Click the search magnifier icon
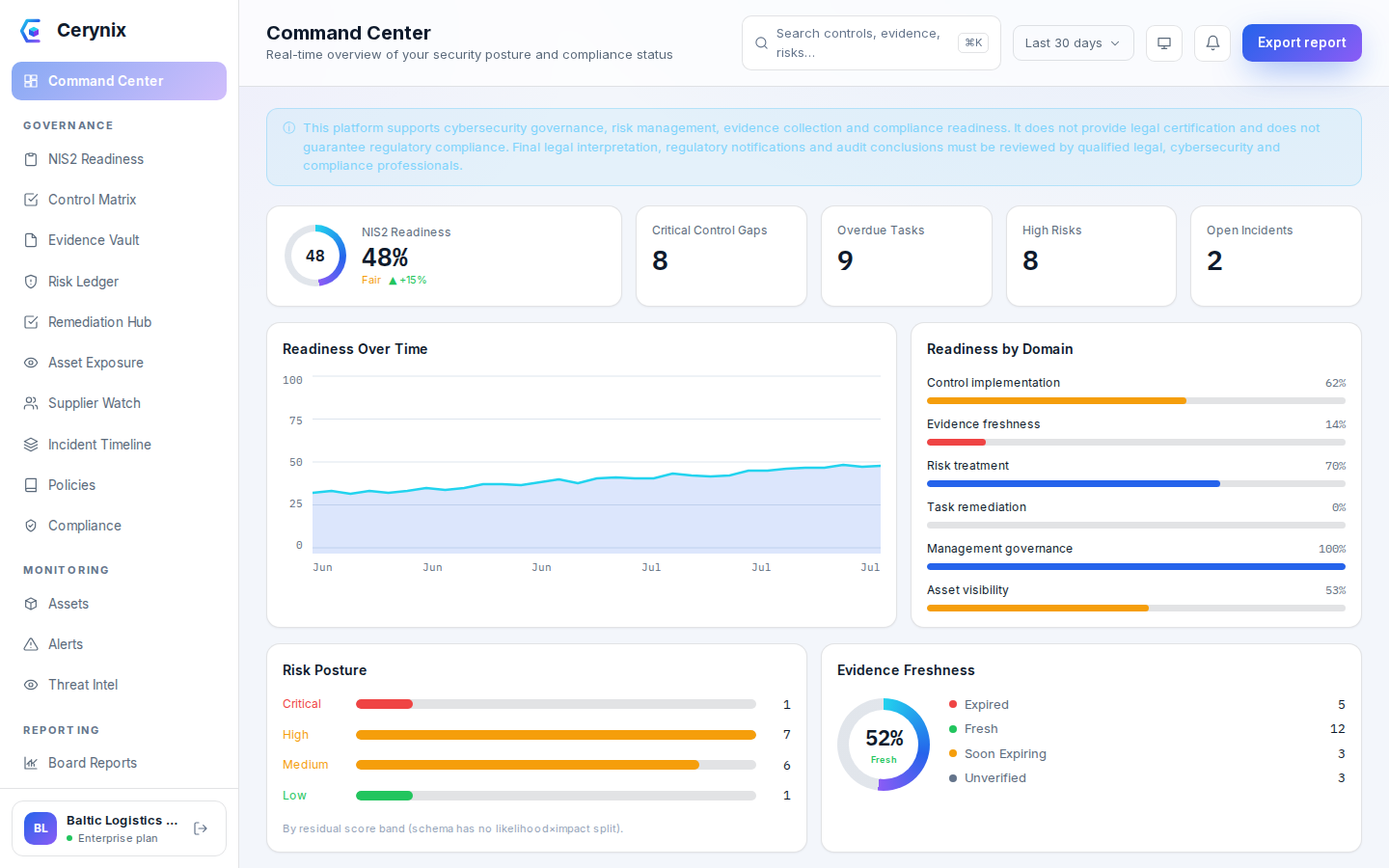 (761, 43)
